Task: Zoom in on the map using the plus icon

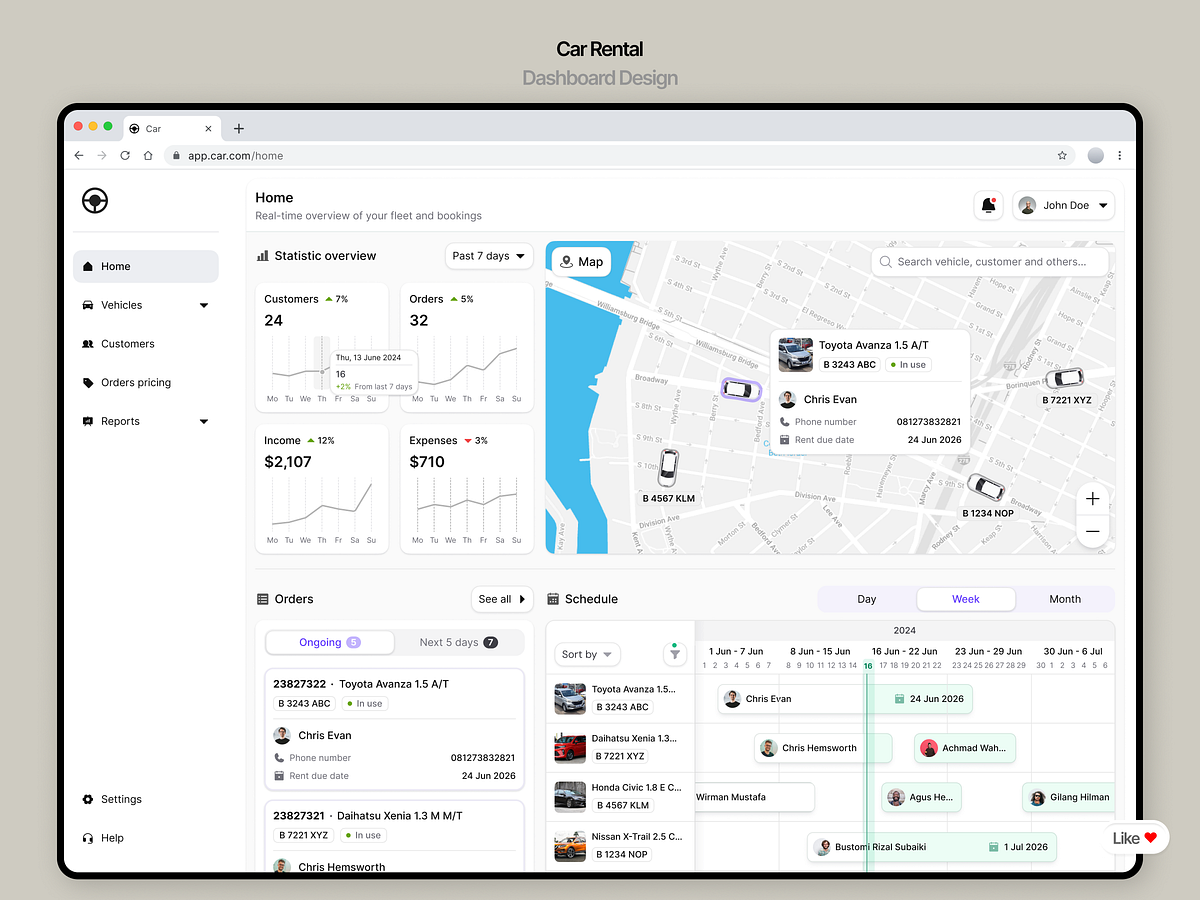Action: tap(1092, 498)
